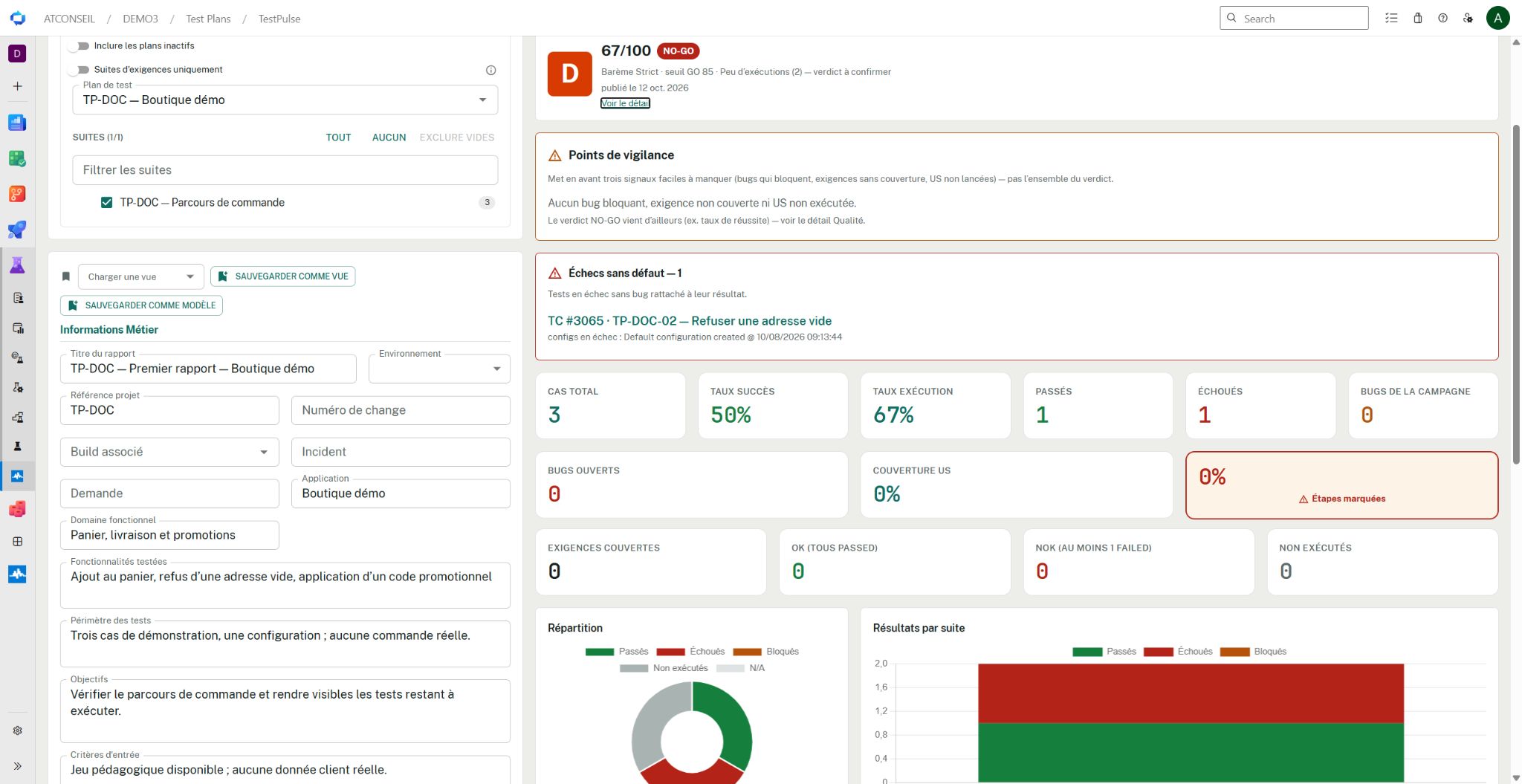Open the Repos hub in the sidebar
The image size is (1522, 784).
[x=17, y=194]
